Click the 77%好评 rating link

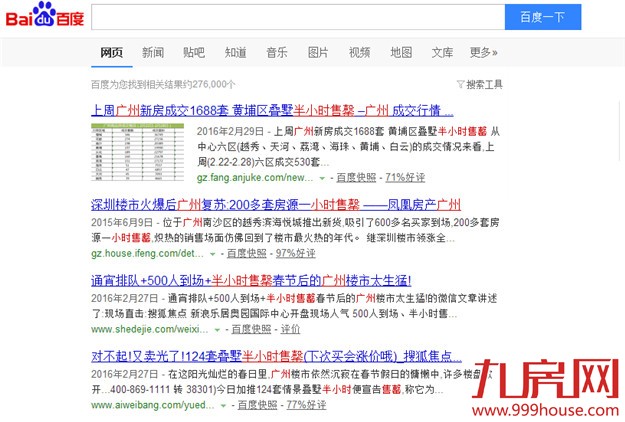tap(306, 405)
